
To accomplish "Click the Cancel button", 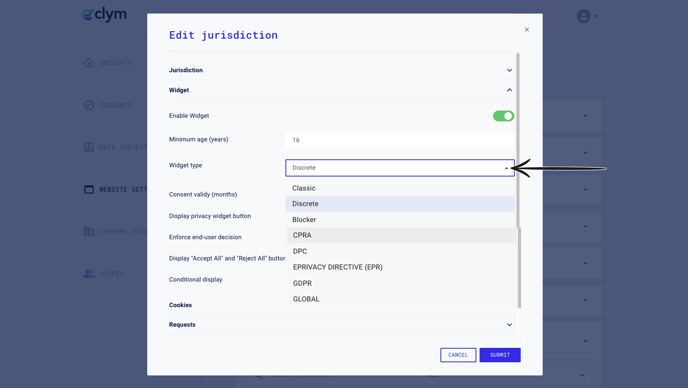I will click(458, 355).
